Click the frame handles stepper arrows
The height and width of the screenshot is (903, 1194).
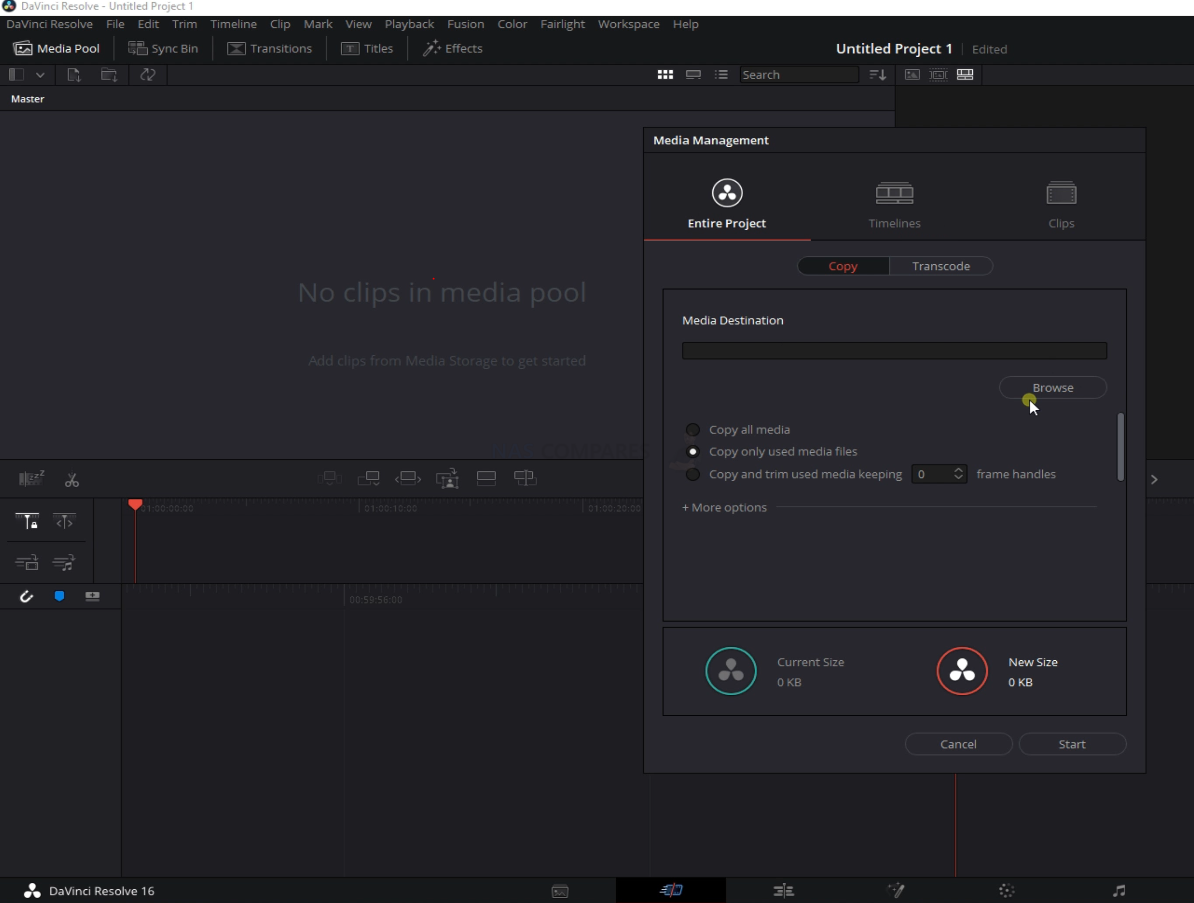click(x=959, y=474)
